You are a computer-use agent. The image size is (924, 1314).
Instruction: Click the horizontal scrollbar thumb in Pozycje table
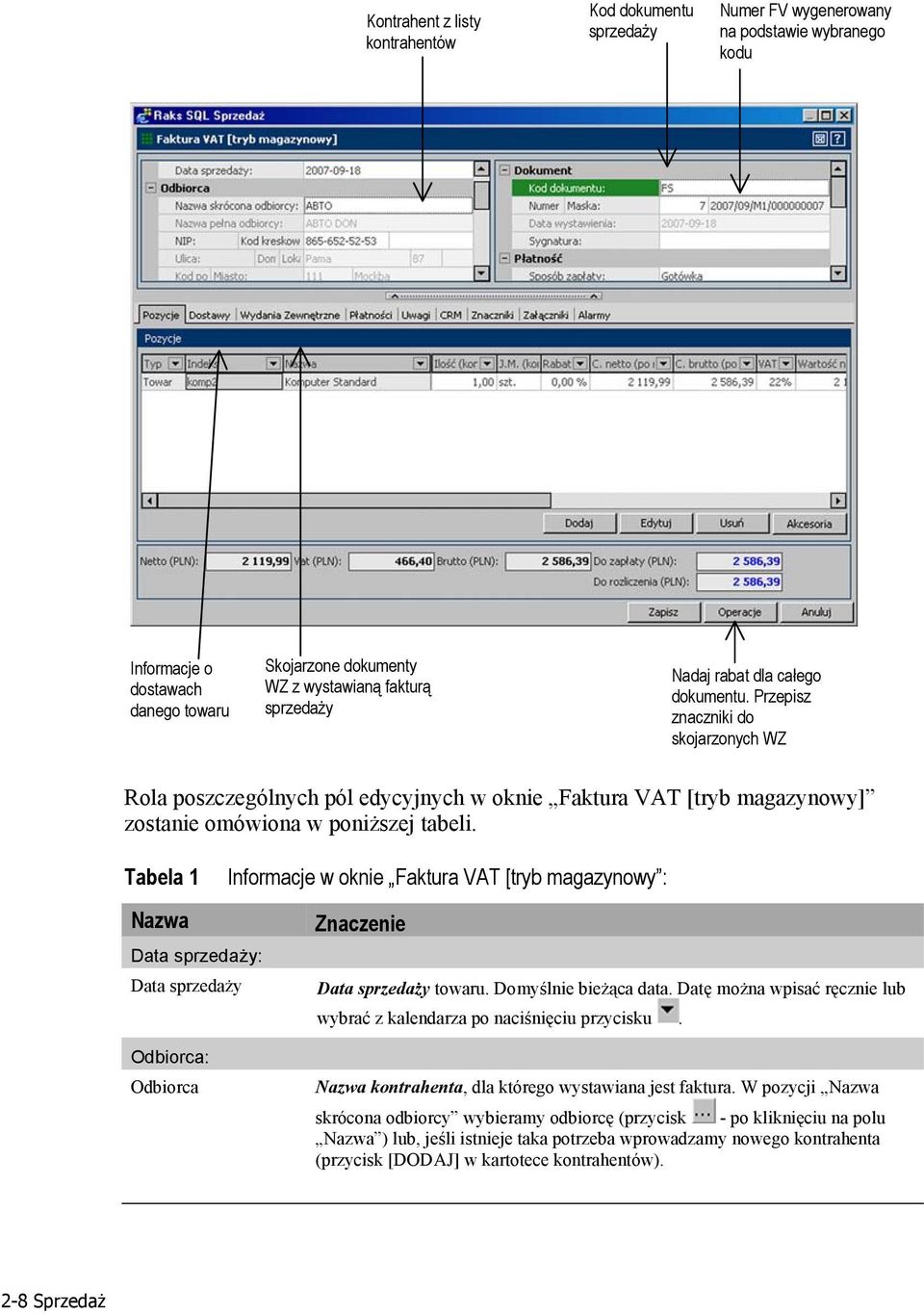[x=353, y=501]
